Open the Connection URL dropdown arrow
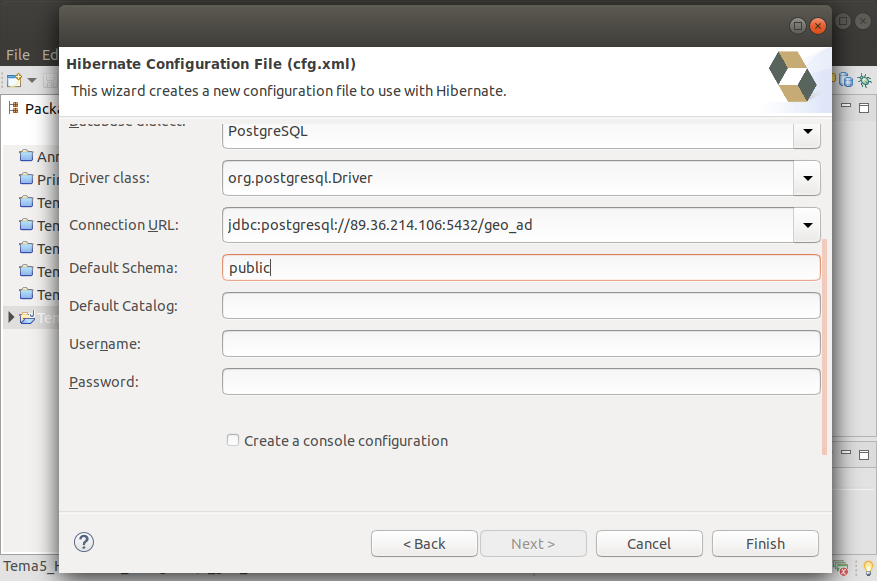877x581 pixels. [x=807, y=225]
